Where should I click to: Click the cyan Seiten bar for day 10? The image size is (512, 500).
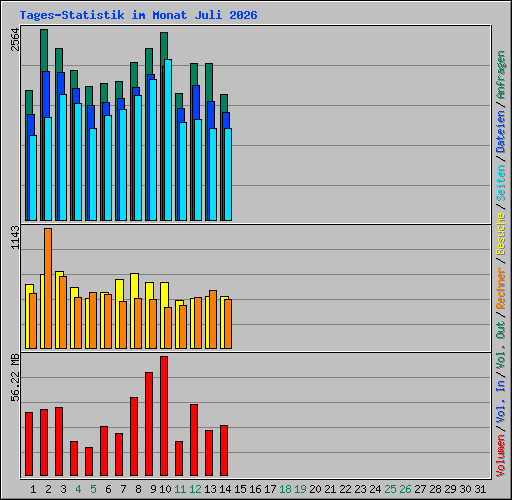(x=168, y=140)
